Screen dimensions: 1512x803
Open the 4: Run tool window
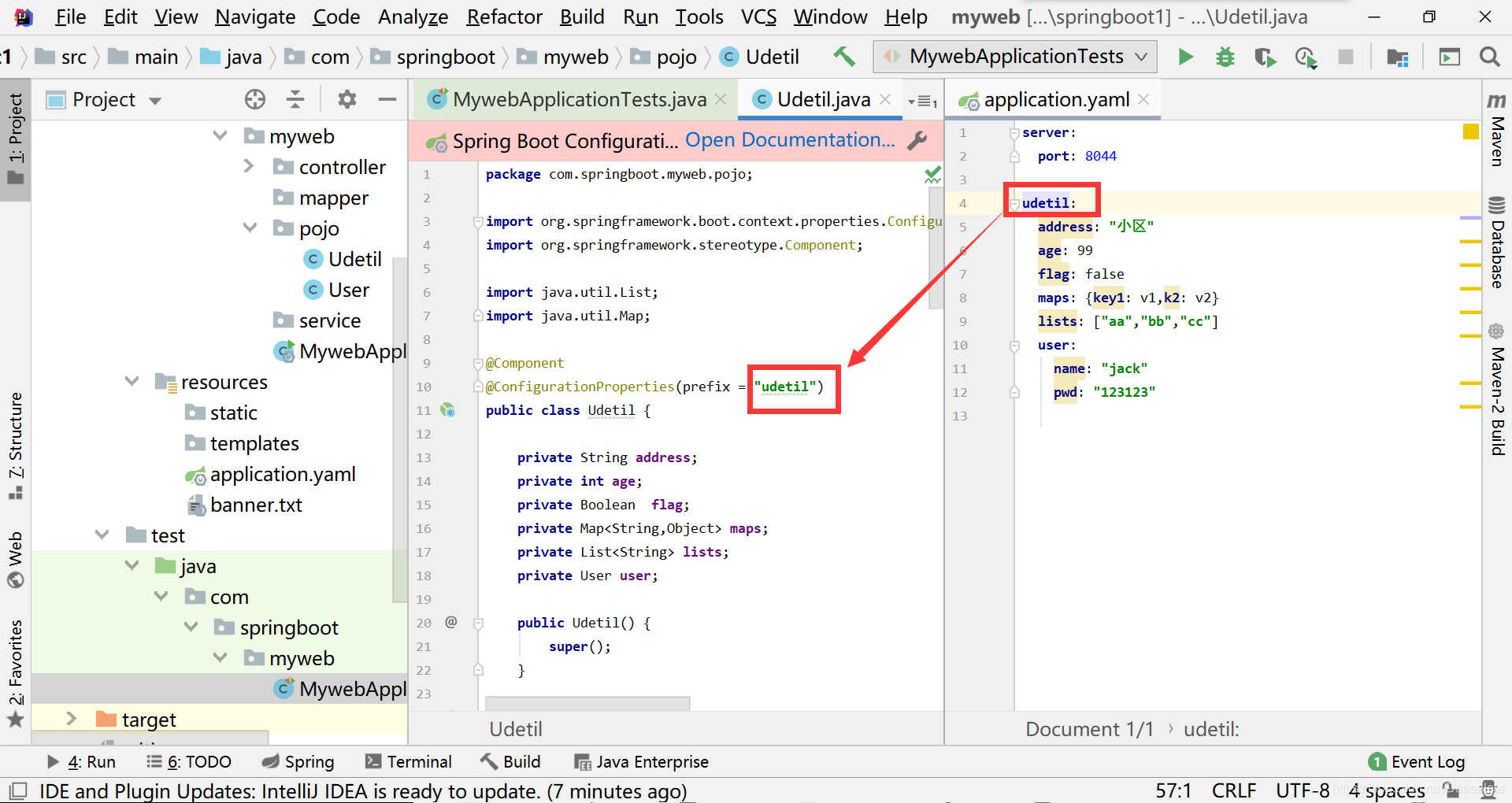click(x=81, y=761)
